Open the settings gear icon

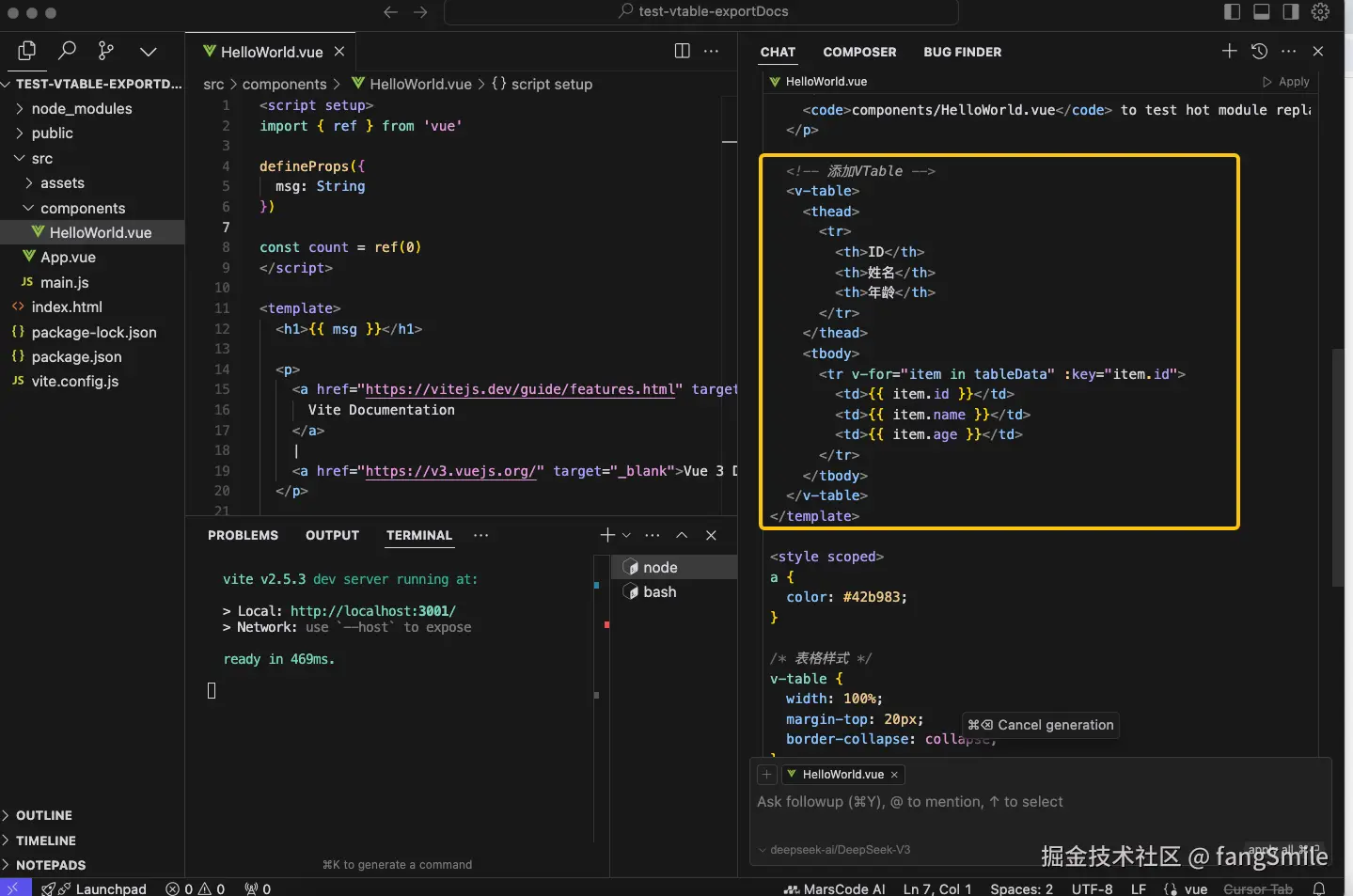coord(1320,11)
